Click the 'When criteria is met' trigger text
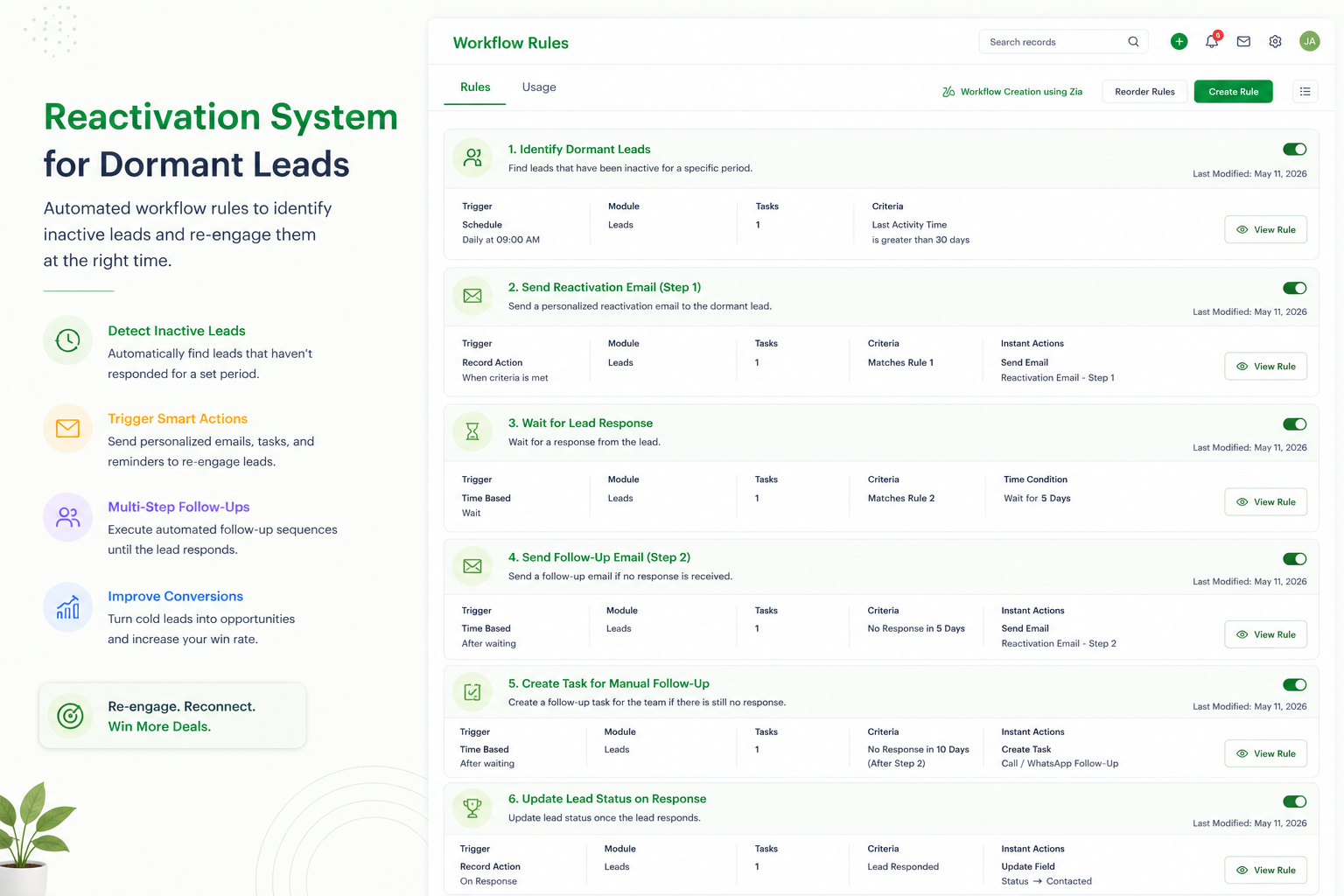The height and width of the screenshot is (896, 1344). 505,378
